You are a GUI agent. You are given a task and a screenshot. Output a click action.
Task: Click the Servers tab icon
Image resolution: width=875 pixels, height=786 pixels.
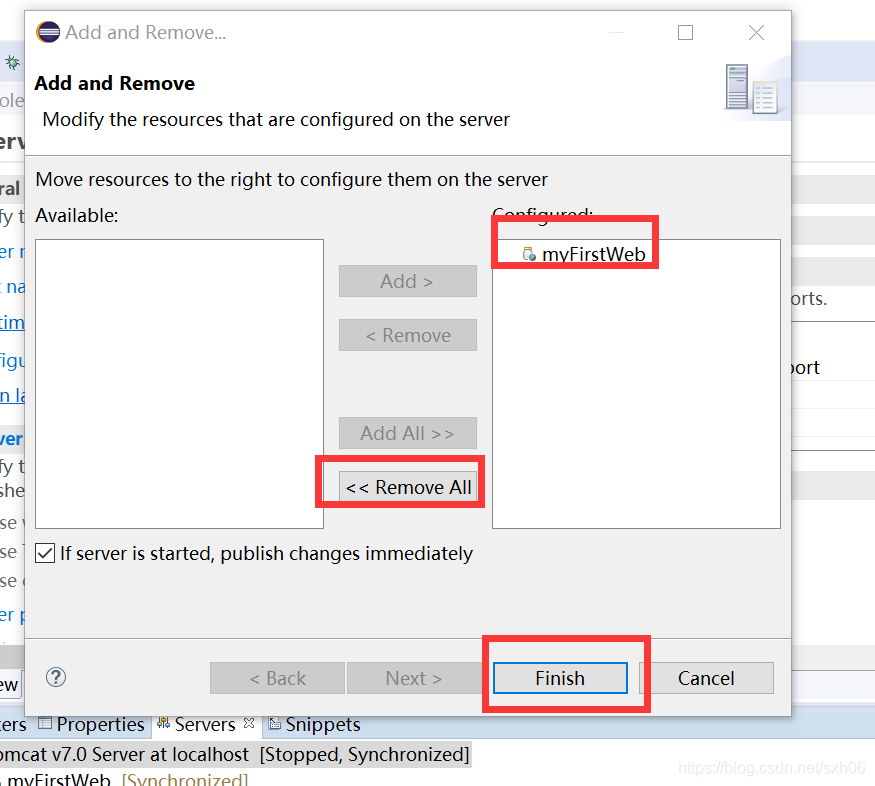click(x=164, y=724)
